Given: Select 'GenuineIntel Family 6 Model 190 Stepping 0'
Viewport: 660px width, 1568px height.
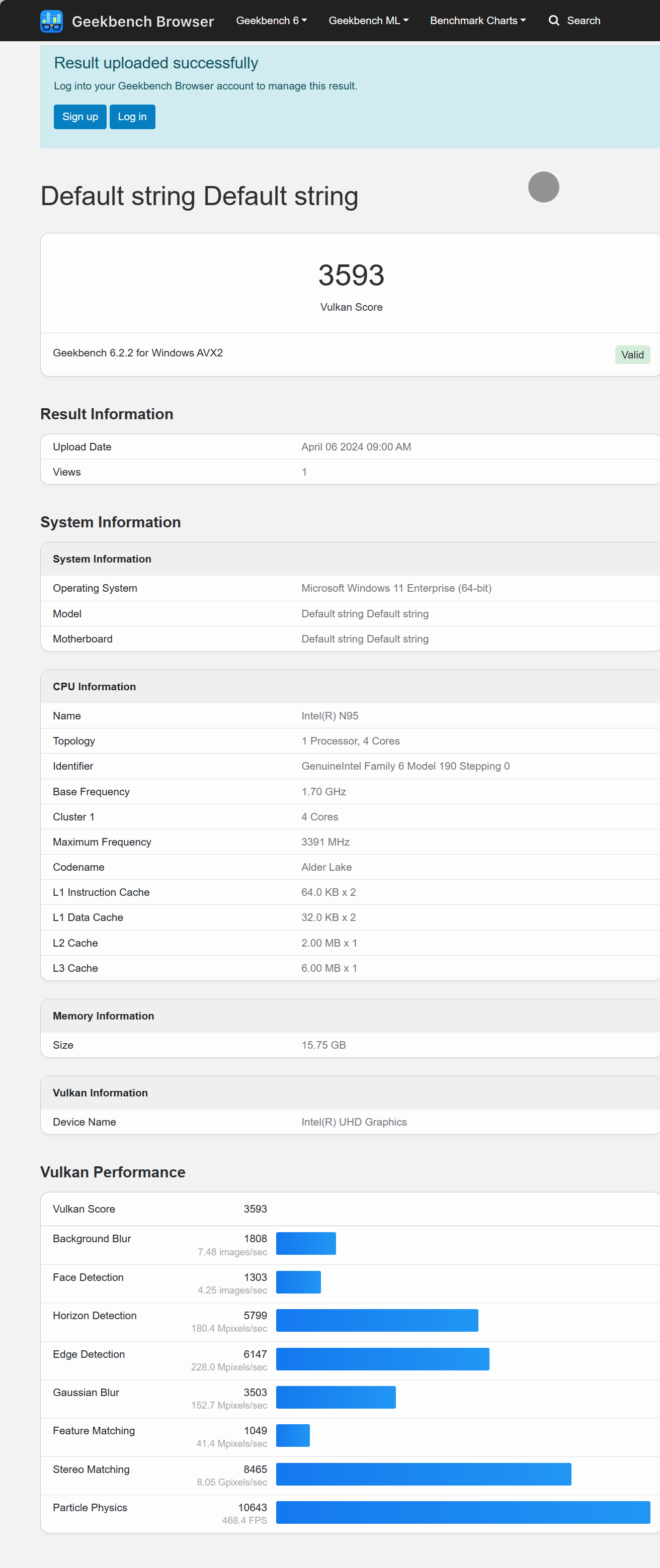Looking at the screenshot, I should 405,766.
